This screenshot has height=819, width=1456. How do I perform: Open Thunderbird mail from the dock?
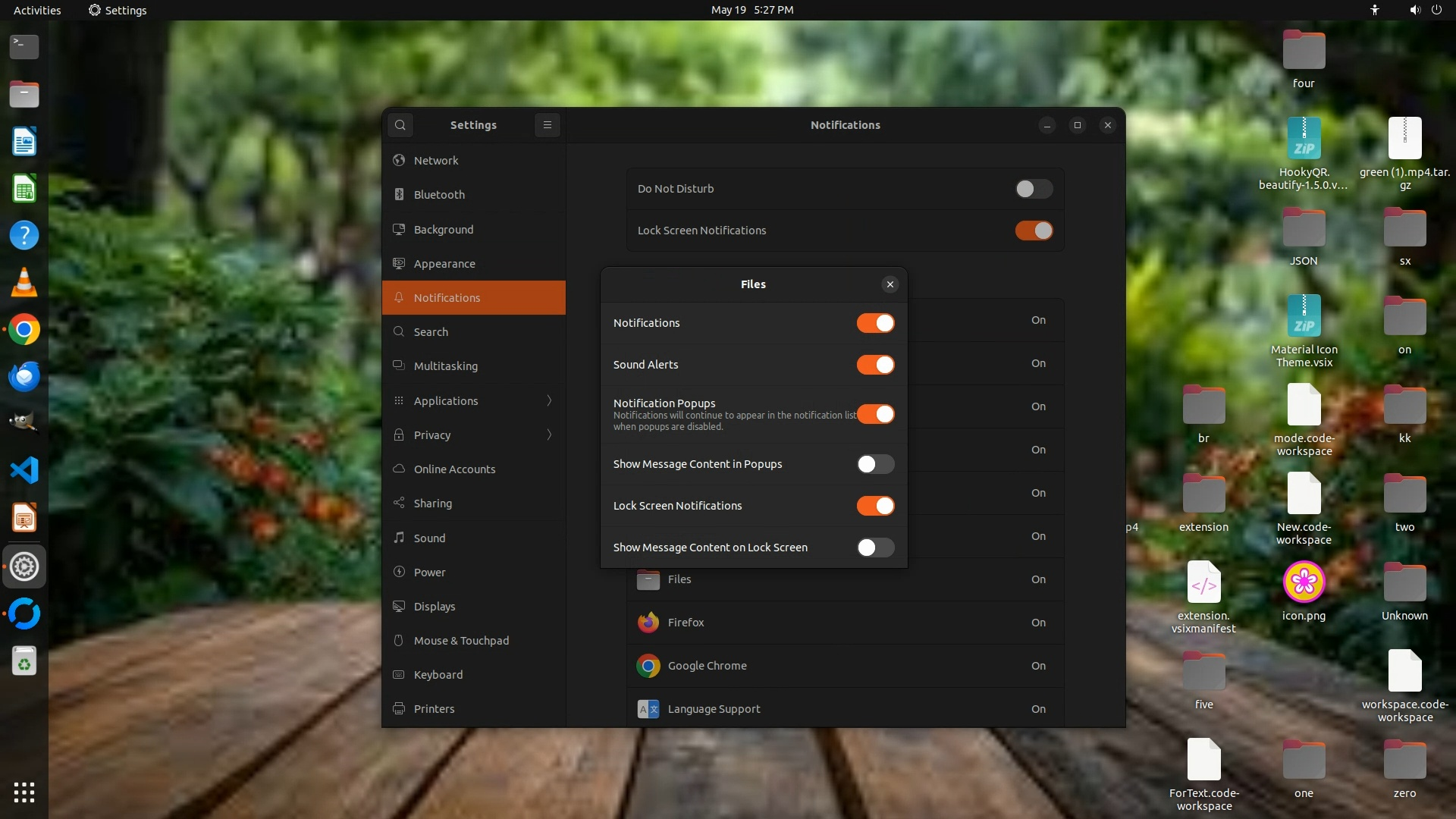[24, 377]
